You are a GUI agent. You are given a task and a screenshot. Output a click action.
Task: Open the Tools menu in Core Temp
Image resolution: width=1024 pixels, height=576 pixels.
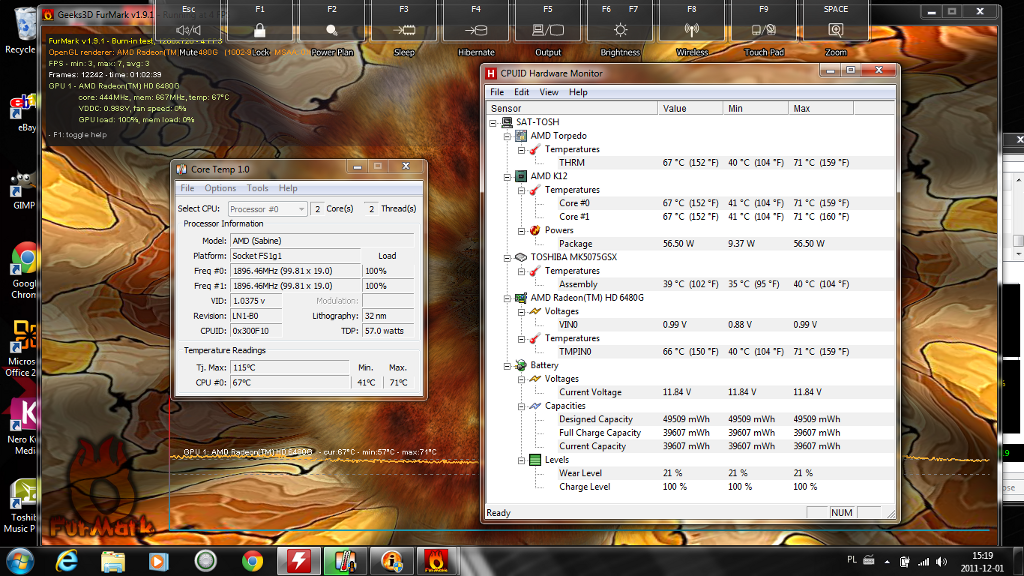[x=257, y=188]
